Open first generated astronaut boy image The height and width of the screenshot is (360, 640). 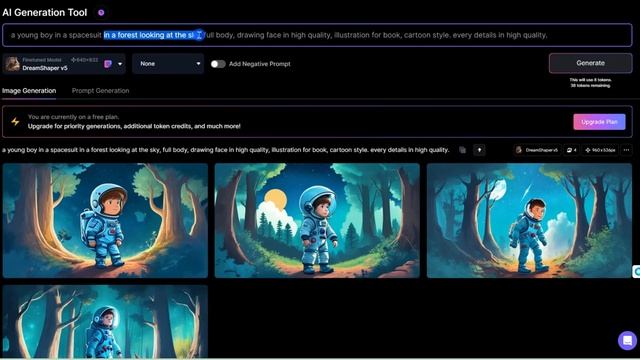[105, 220]
